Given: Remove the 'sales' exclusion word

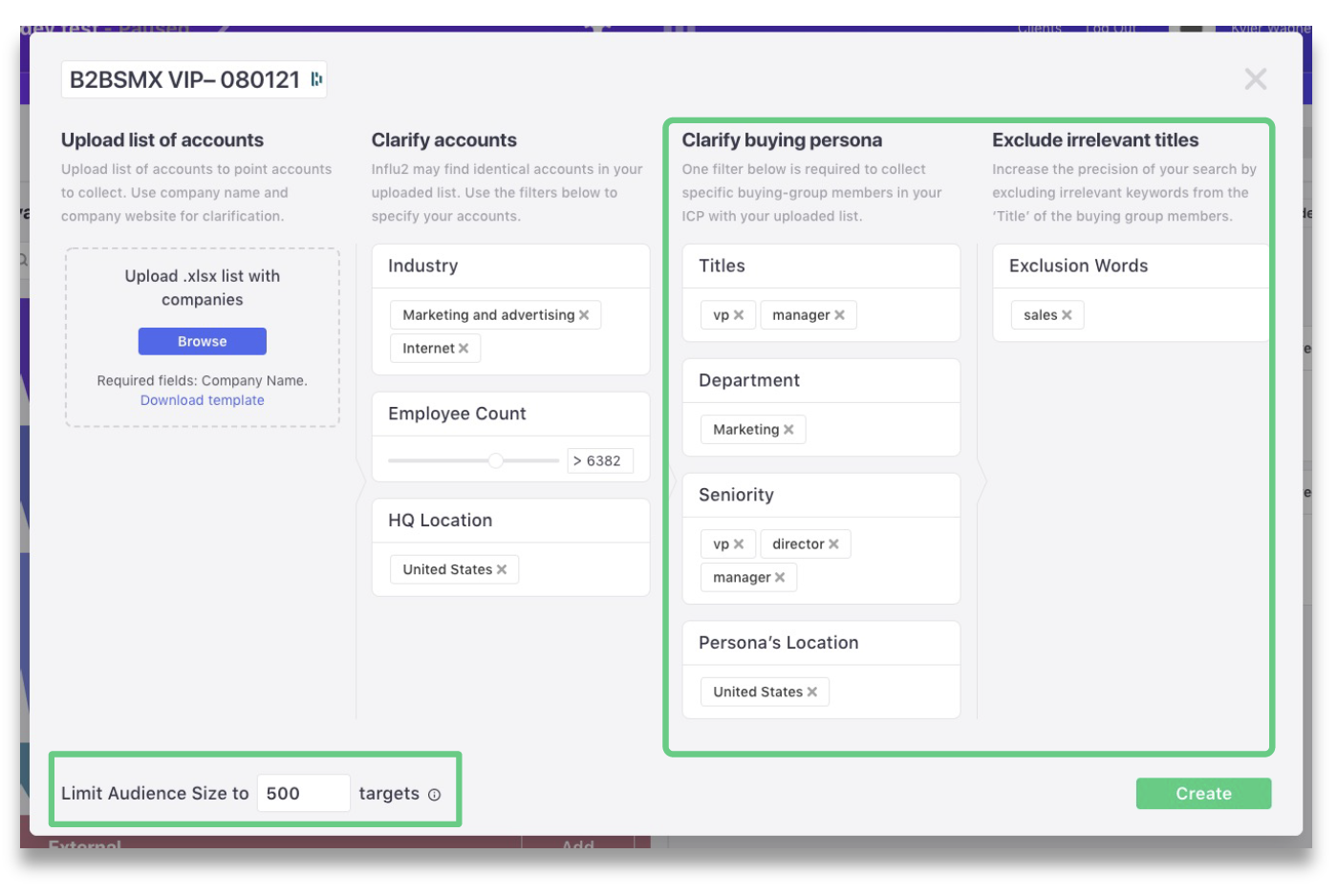Looking at the screenshot, I should [1067, 315].
